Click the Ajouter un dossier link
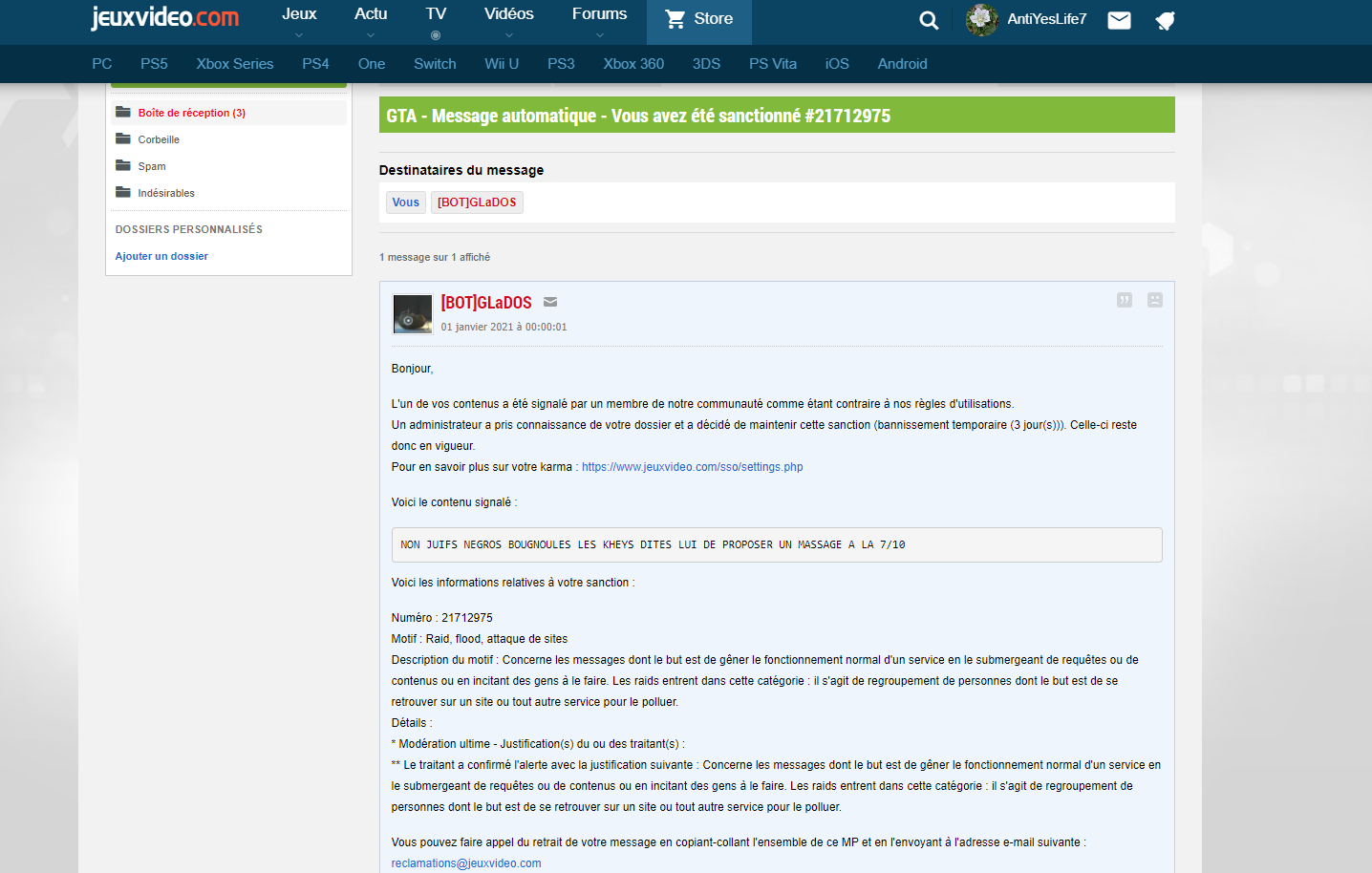Viewport: 1372px width, 873px height. tap(161, 256)
